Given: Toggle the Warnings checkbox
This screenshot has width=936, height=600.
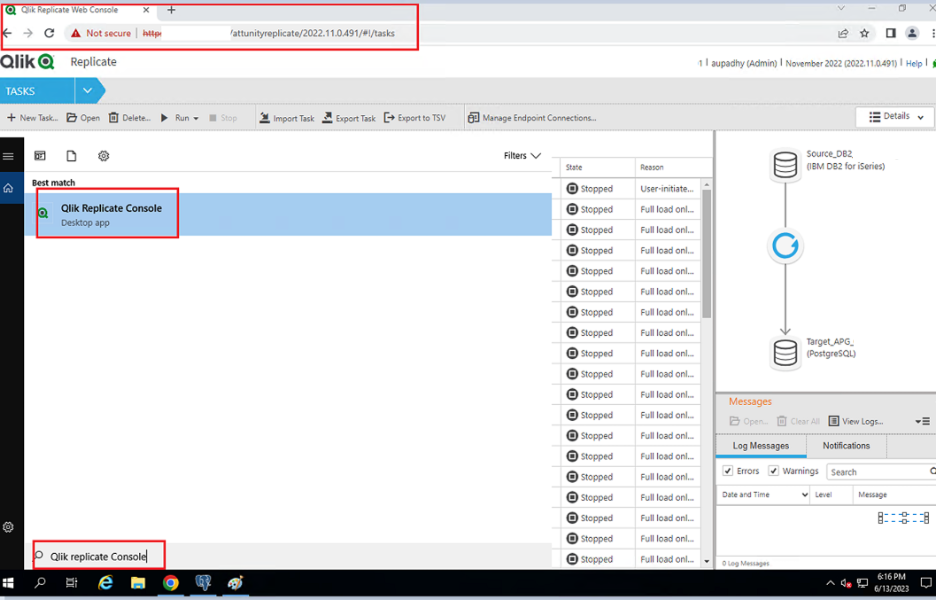Looking at the screenshot, I should point(773,471).
